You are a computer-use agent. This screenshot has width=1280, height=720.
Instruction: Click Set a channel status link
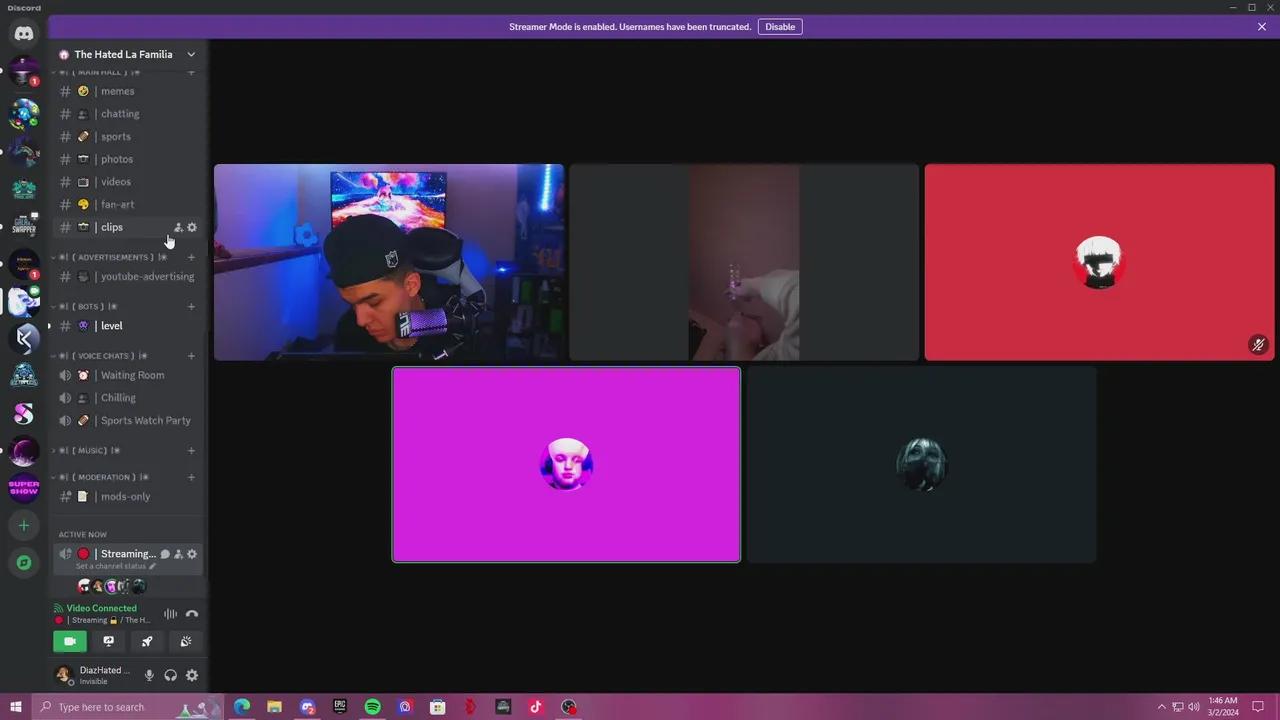[116, 566]
